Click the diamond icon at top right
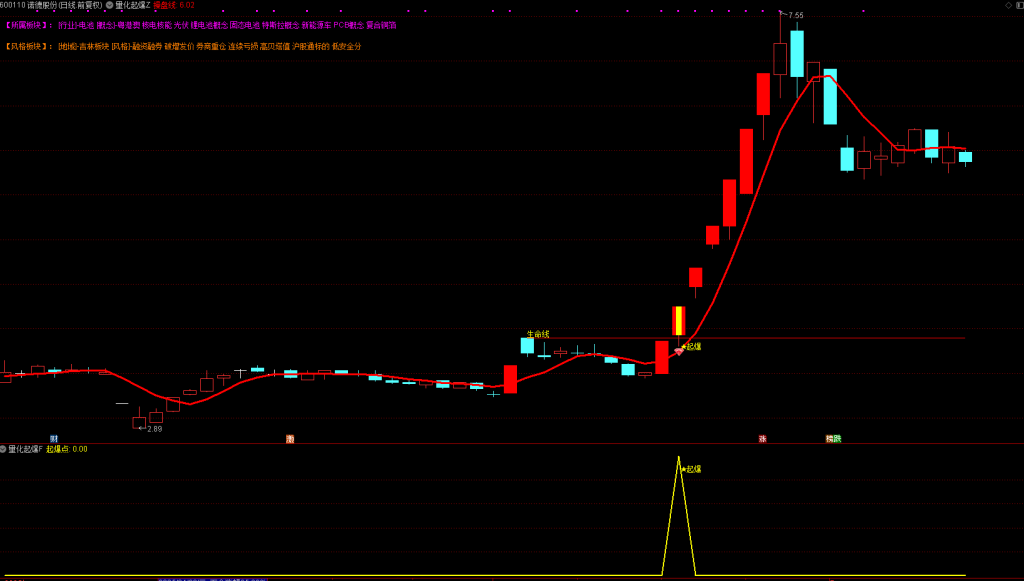1024x581 pixels. [x=1008, y=5]
